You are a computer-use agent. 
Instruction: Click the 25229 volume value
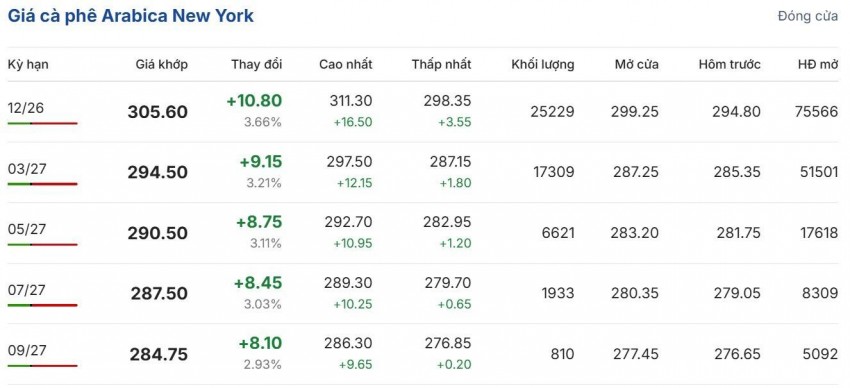(x=552, y=112)
